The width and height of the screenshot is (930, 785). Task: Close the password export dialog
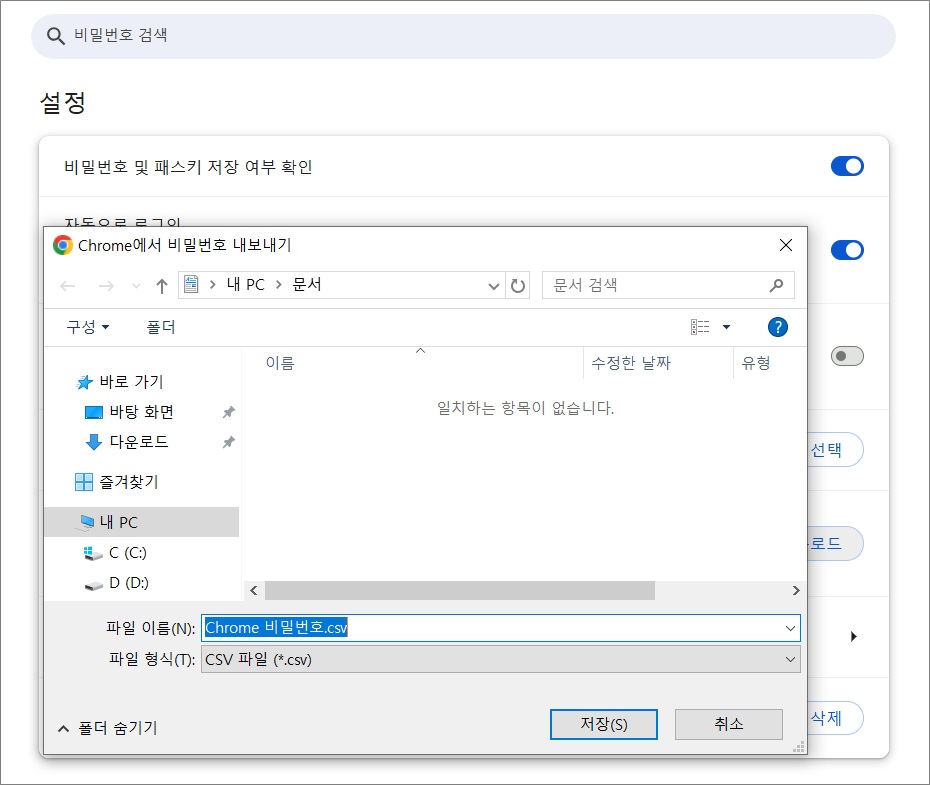pos(786,245)
